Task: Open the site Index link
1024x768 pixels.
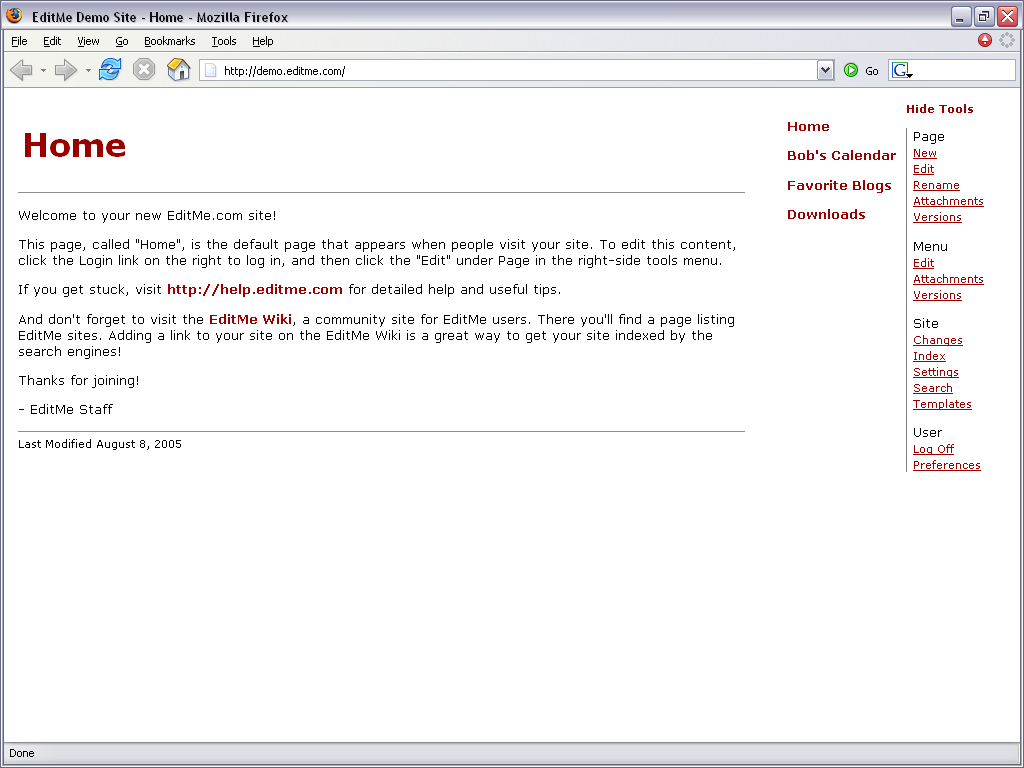Action: tap(929, 356)
